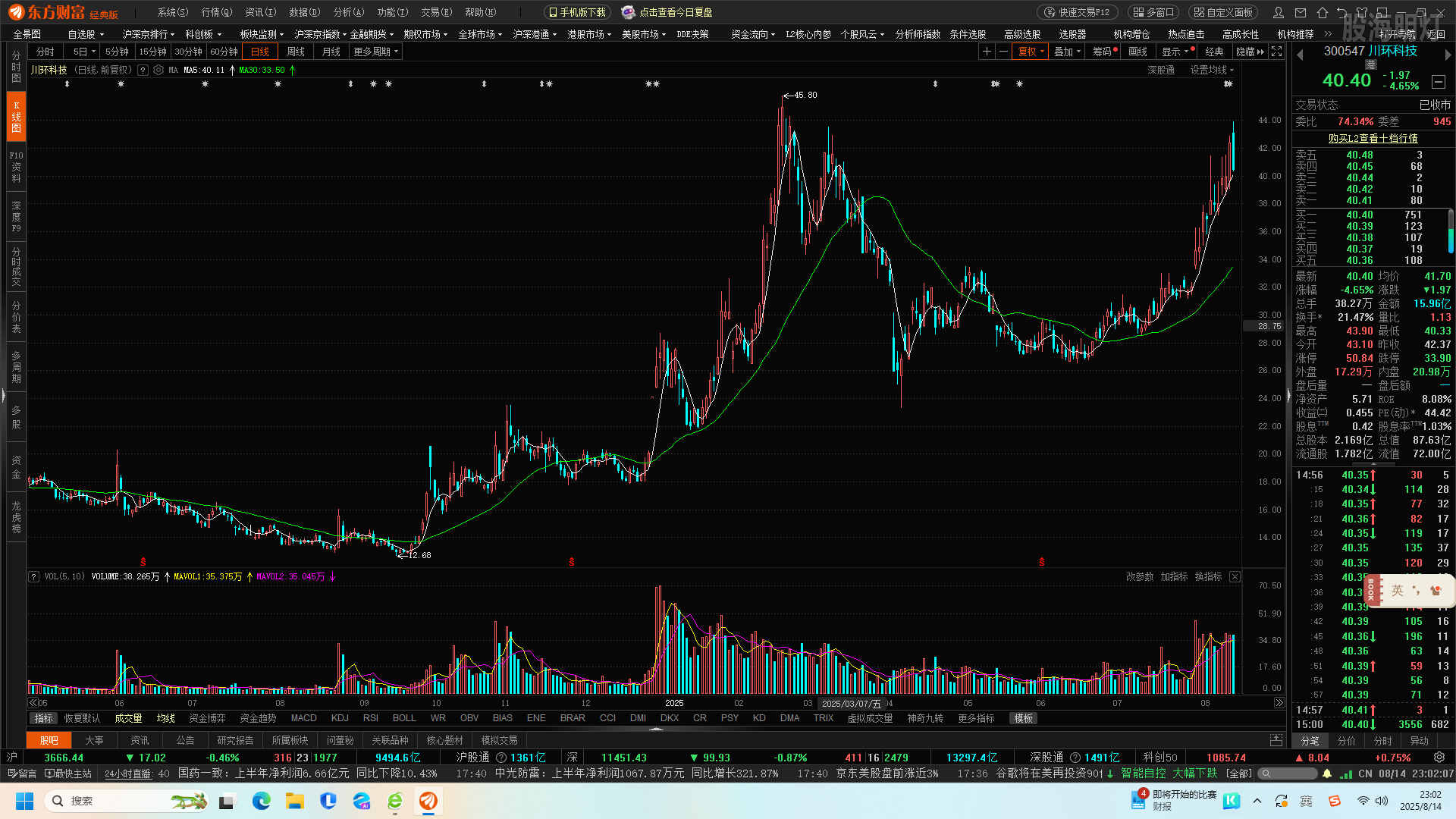Switch chart period to 分时
The height and width of the screenshot is (819, 1456).
click(45, 52)
